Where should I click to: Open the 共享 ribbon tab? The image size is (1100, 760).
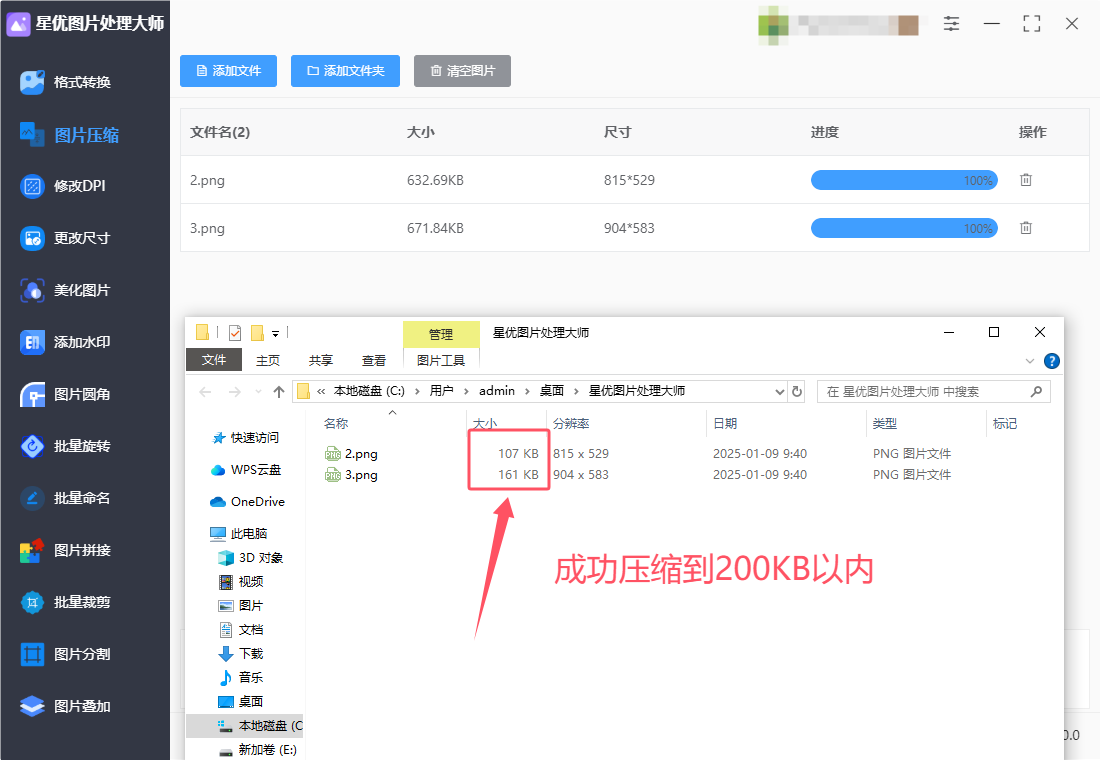[x=321, y=360]
